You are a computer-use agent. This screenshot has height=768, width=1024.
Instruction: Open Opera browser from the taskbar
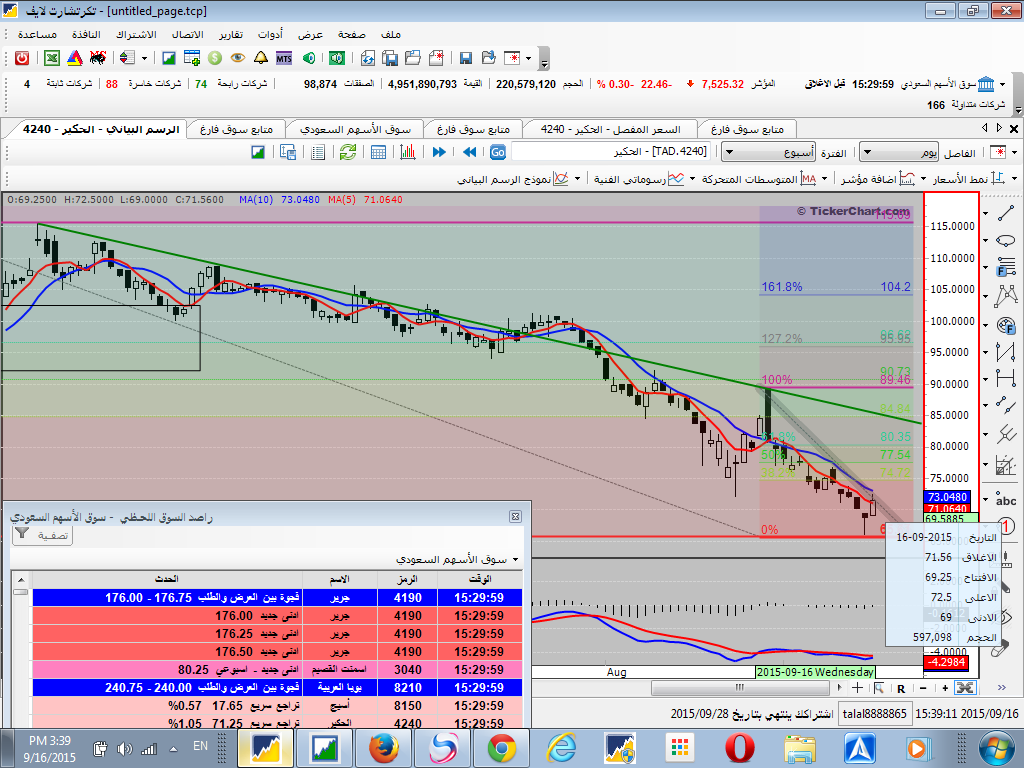(739, 748)
